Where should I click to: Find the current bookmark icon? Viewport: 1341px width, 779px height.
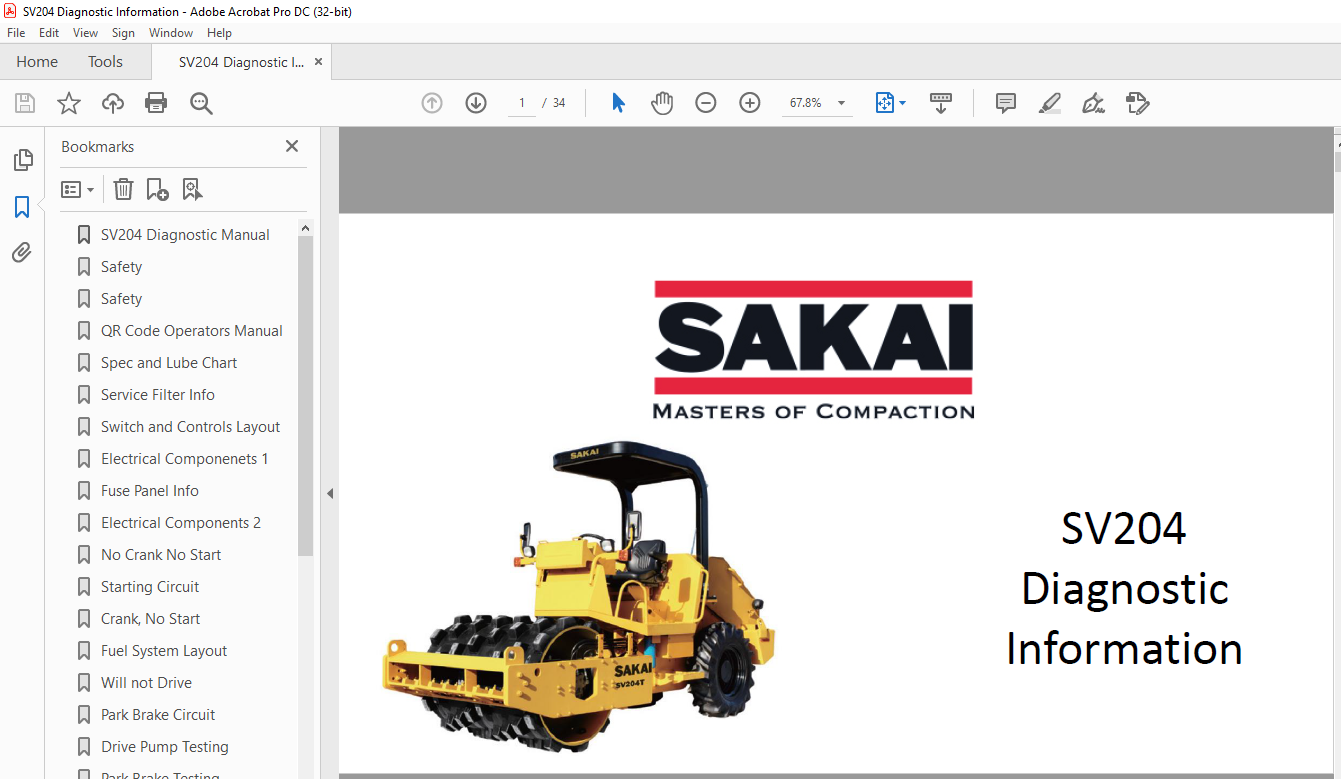(x=192, y=189)
